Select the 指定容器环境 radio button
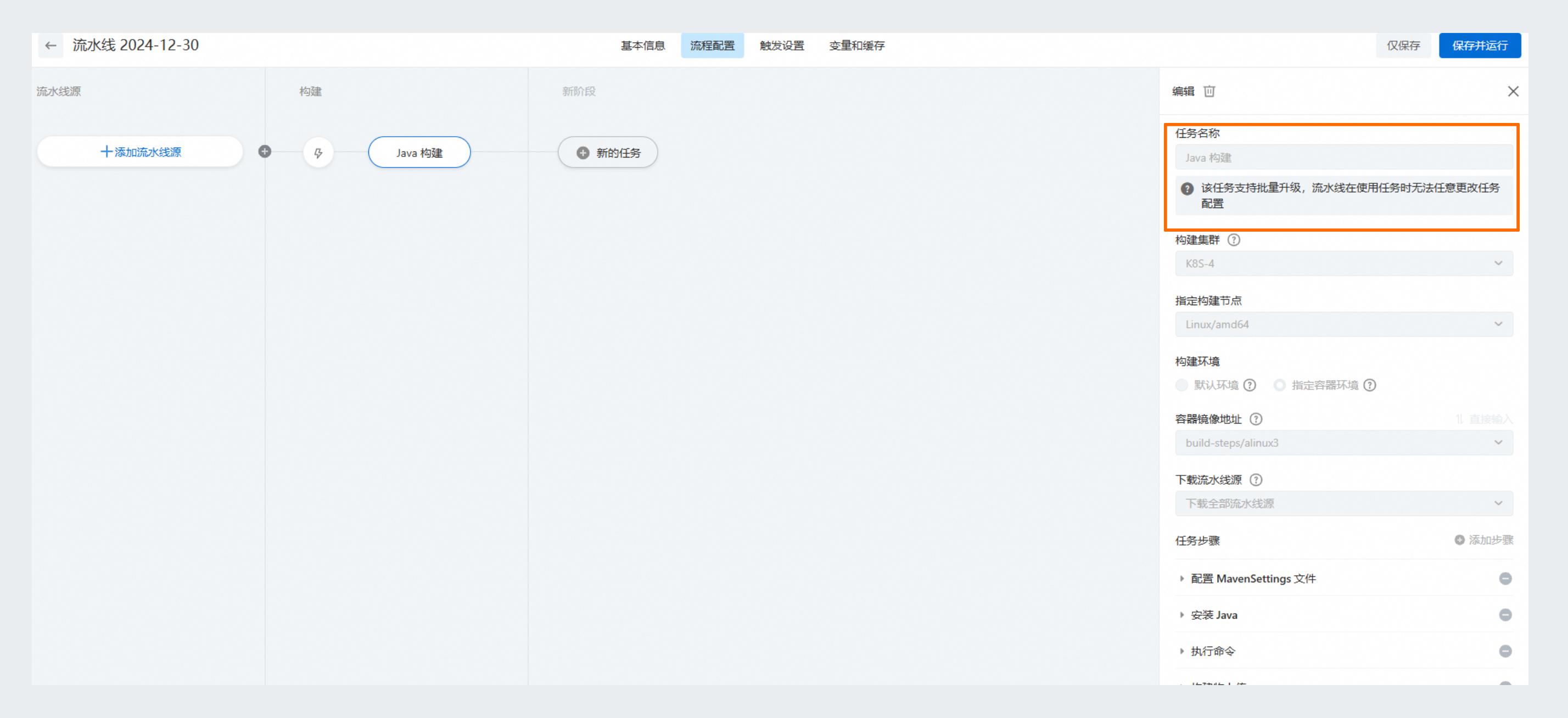 click(x=1279, y=385)
